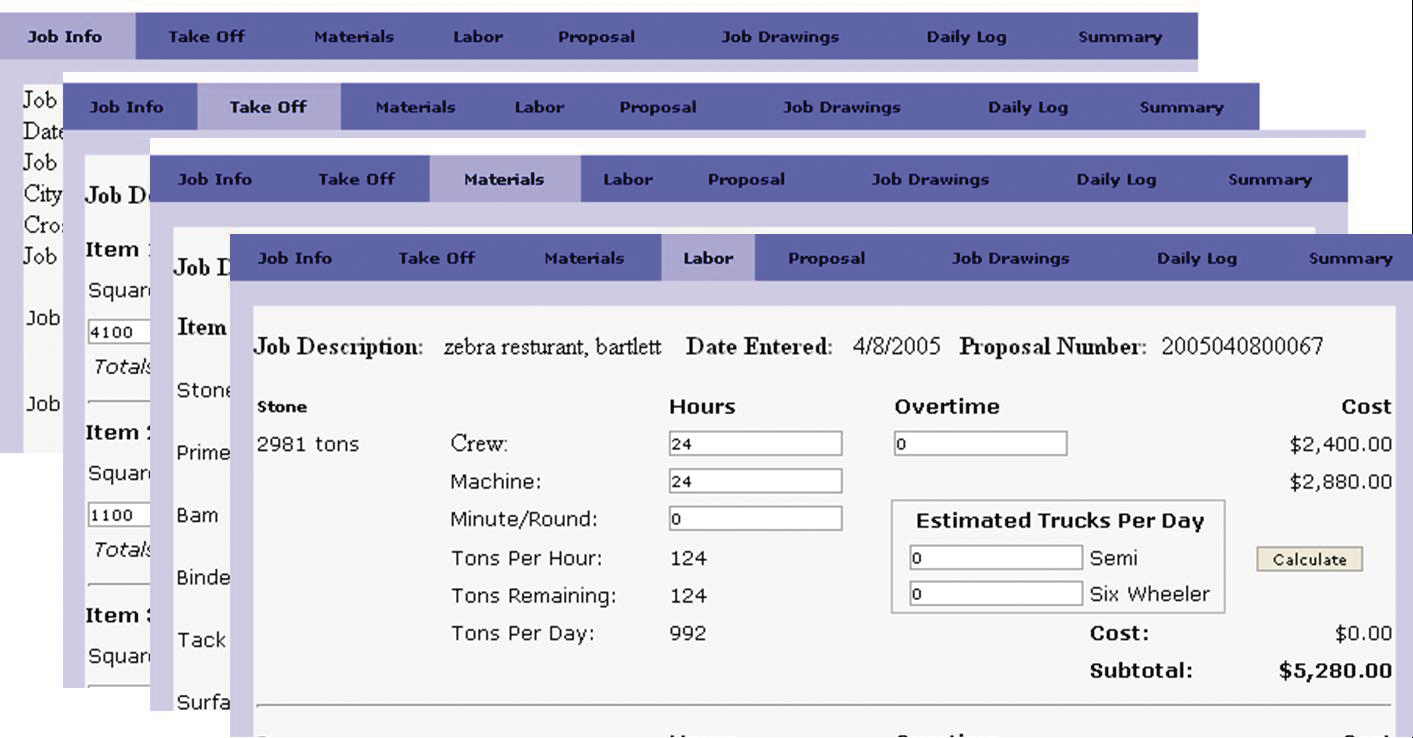Screen dimensions: 1413x738
Task: Go to Proposal tab in the Materials window
Action: tap(746, 179)
